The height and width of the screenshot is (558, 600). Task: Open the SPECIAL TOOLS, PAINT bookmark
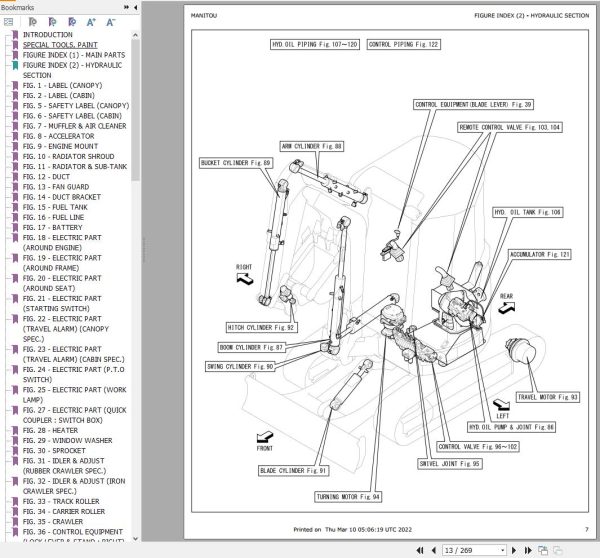[60, 45]
